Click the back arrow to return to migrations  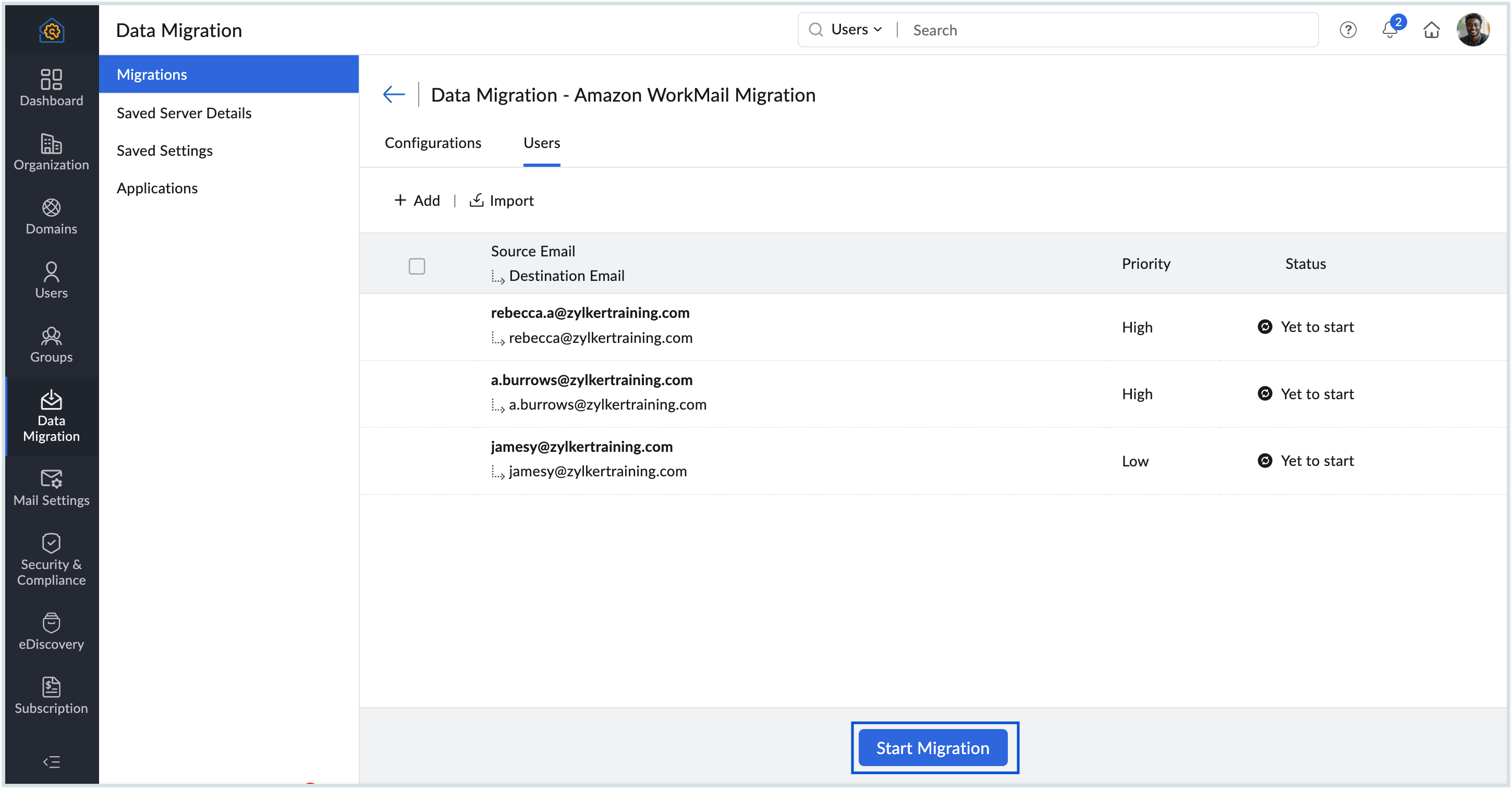click(x=393, y=94)
